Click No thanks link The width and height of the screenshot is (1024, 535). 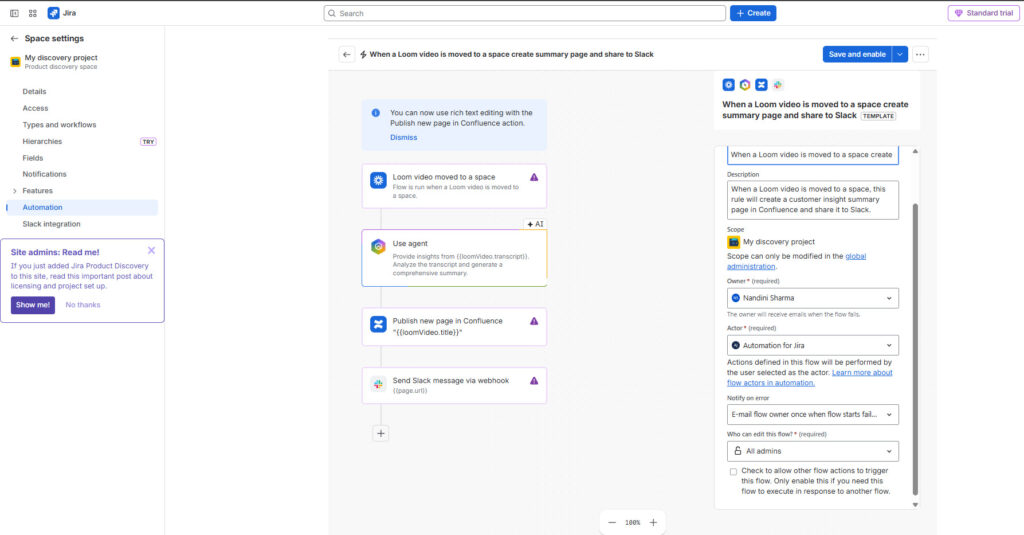83,305
